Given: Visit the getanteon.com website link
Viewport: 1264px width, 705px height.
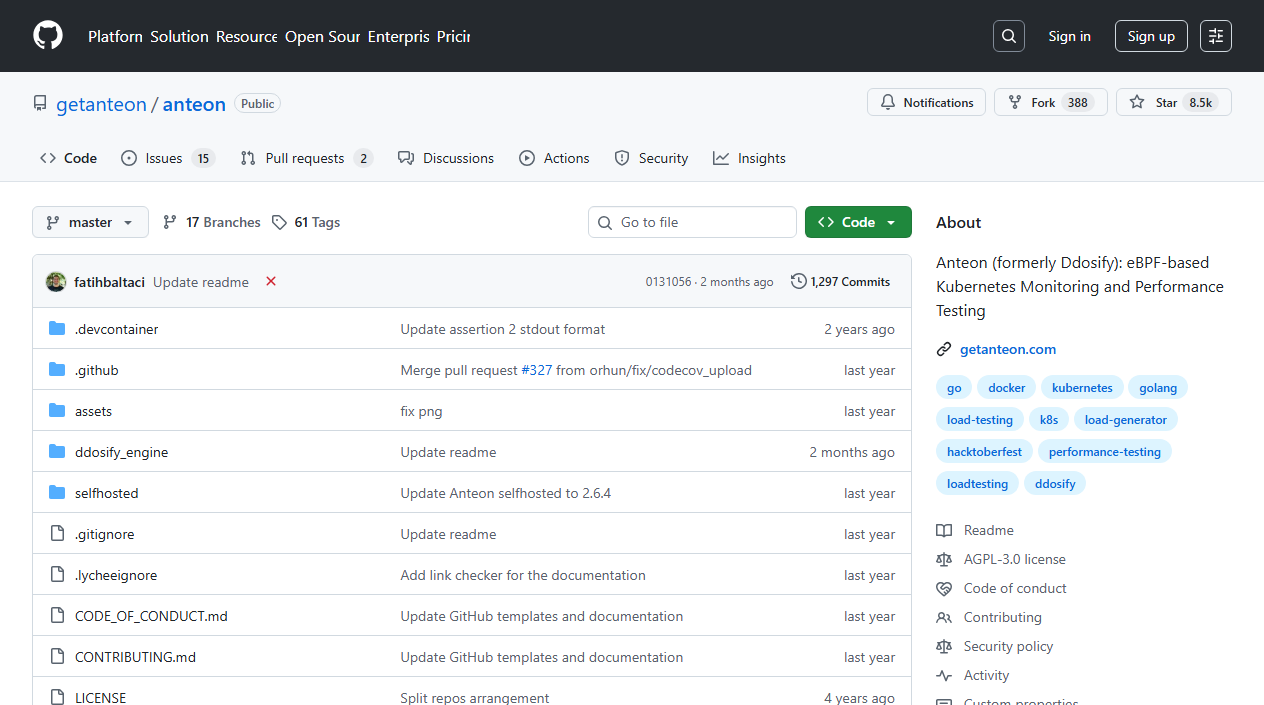Looking at the screenshot, I should point(1008,349).
